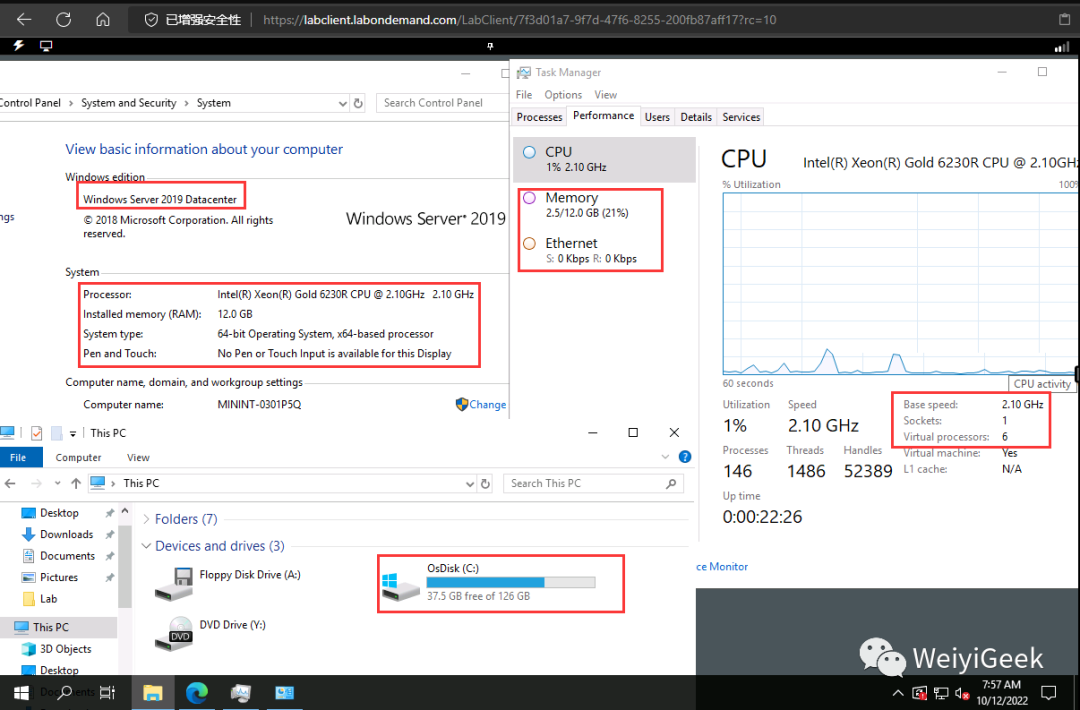Switch to the Details tab

point(696,117)
